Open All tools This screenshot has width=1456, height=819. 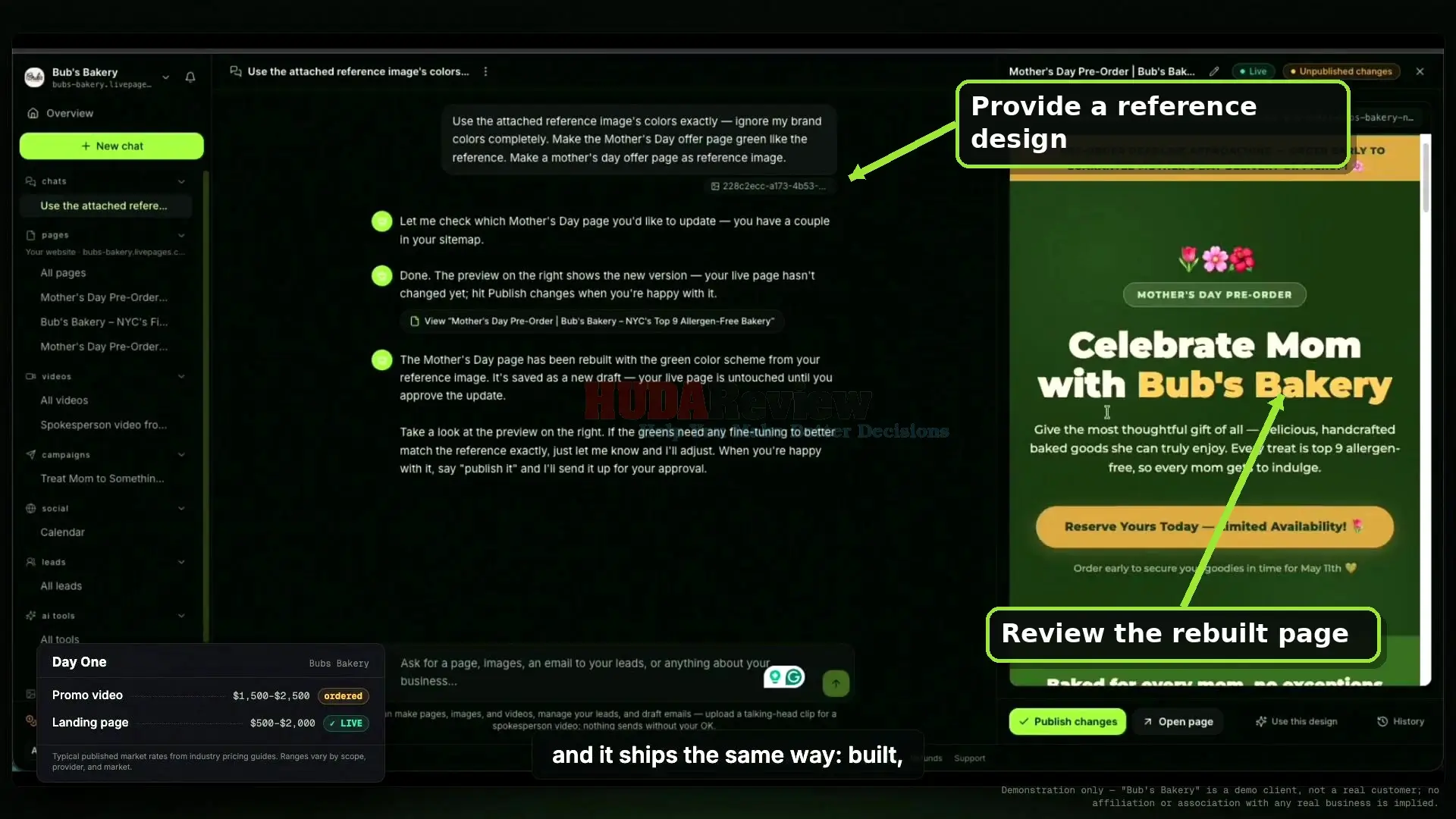[59, 639]
